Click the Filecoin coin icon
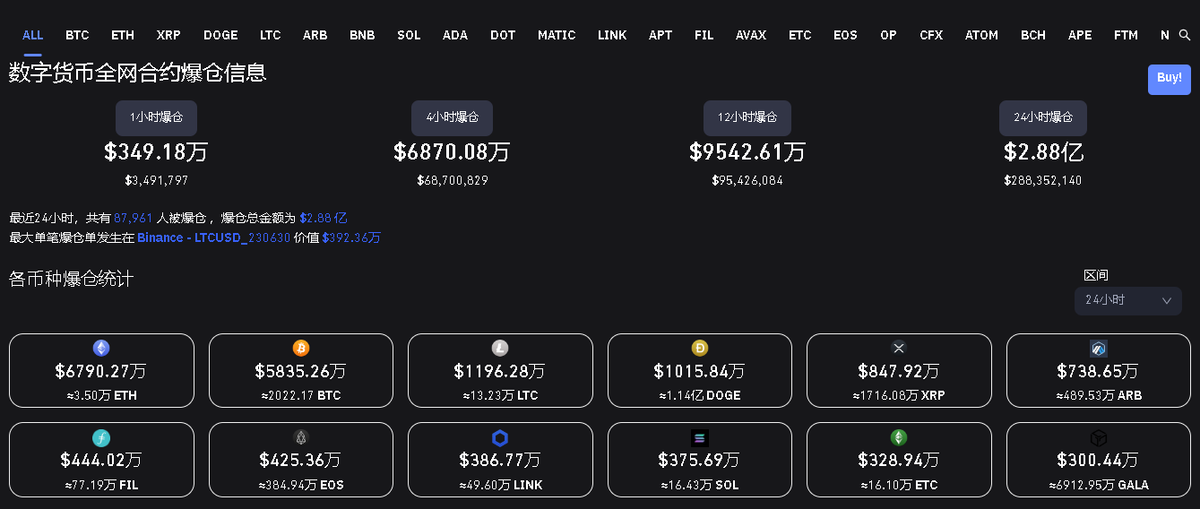 101,437
